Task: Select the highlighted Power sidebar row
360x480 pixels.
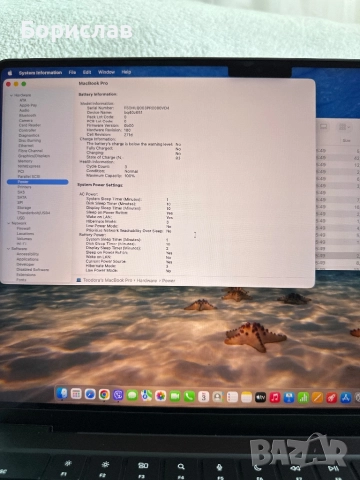Action: [38, 182]
